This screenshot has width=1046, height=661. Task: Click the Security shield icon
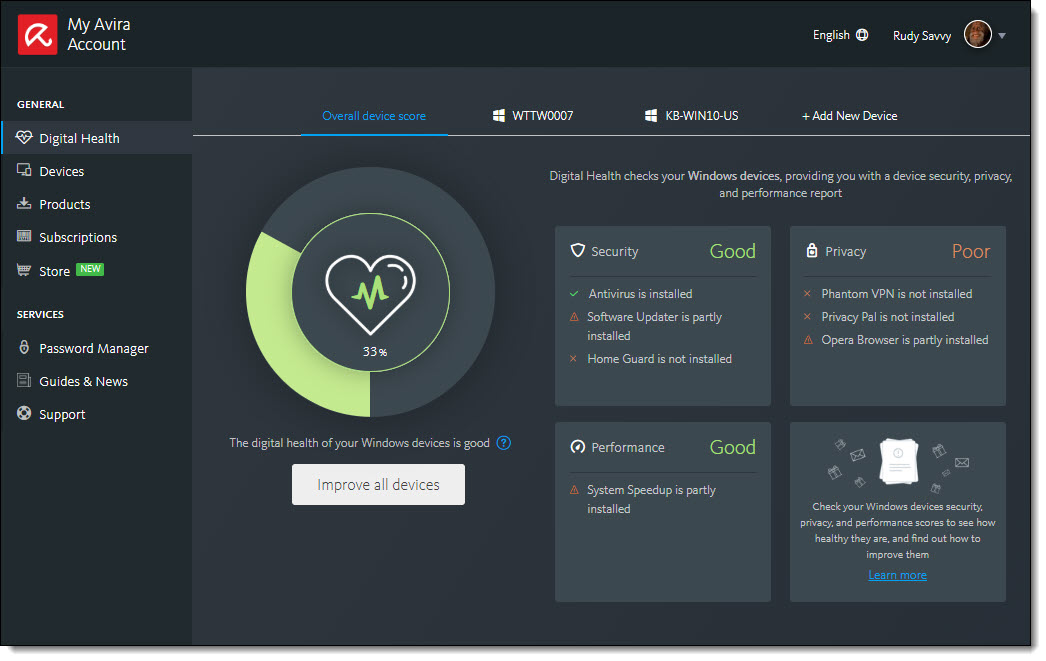578,250
